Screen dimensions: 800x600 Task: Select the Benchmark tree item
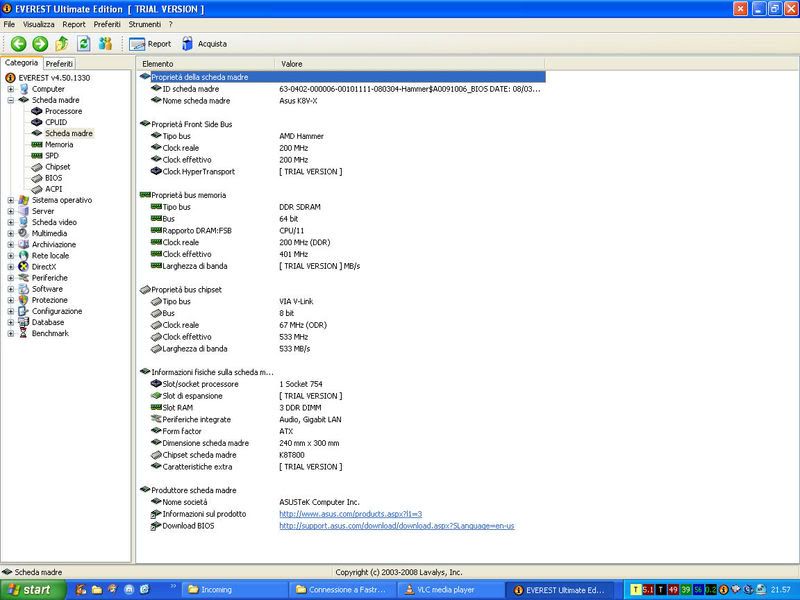pyautogui.click(x=50, y=333)
